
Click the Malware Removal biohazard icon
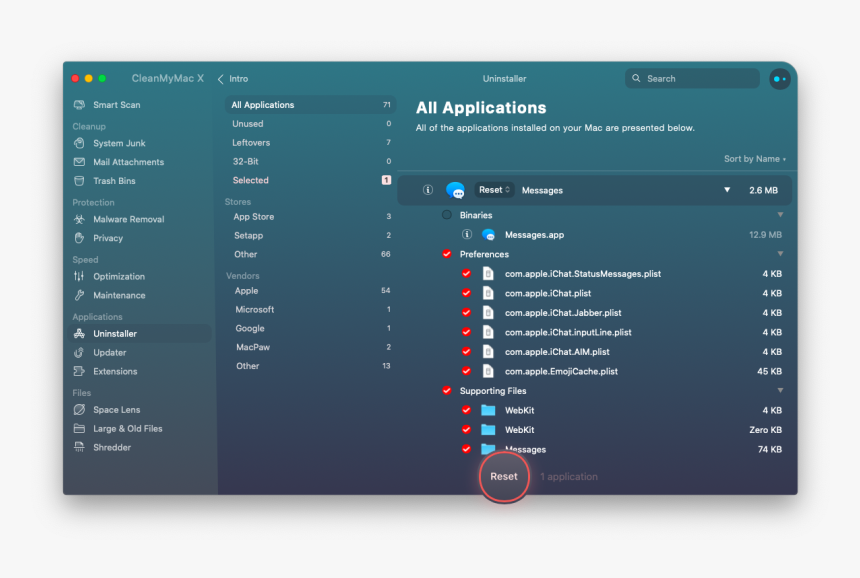tap(80, 219)
